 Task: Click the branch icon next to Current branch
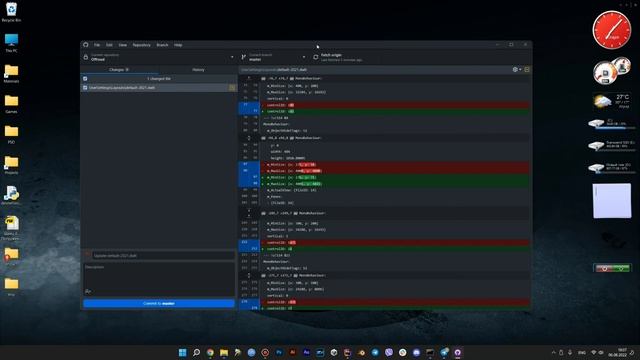244,57
